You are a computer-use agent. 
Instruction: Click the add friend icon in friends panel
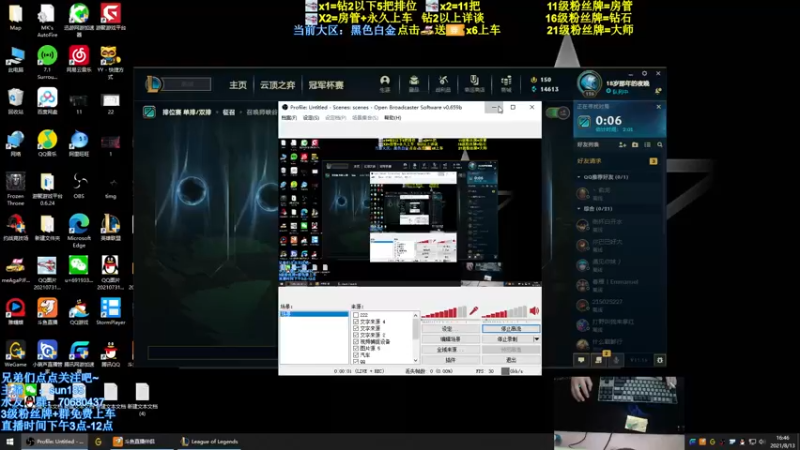[x=622, y=145]
